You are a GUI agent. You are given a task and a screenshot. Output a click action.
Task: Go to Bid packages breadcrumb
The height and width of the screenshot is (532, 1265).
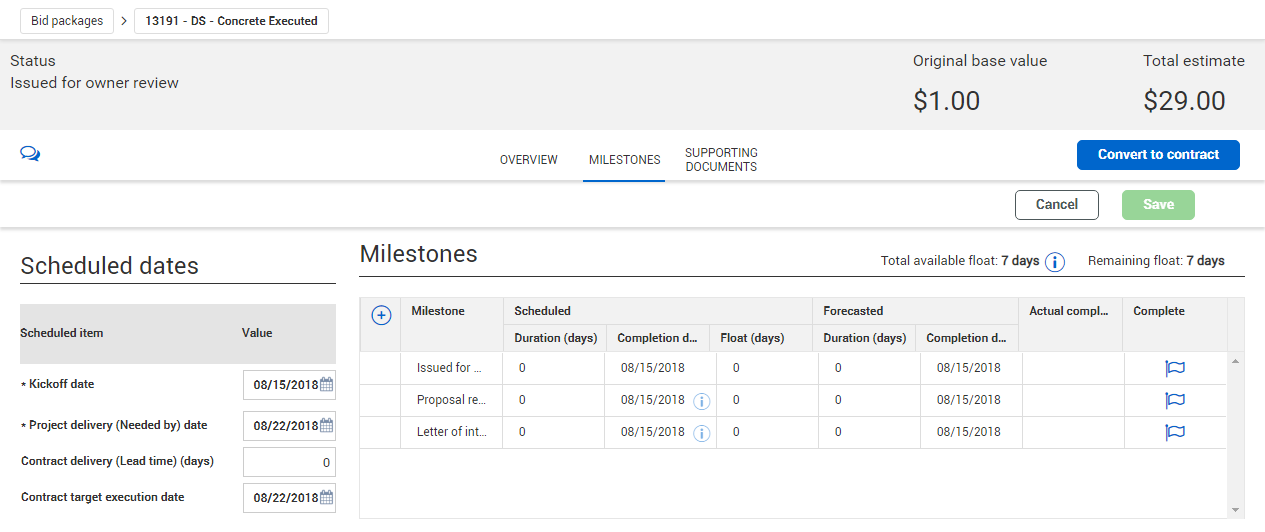(67, 21)
